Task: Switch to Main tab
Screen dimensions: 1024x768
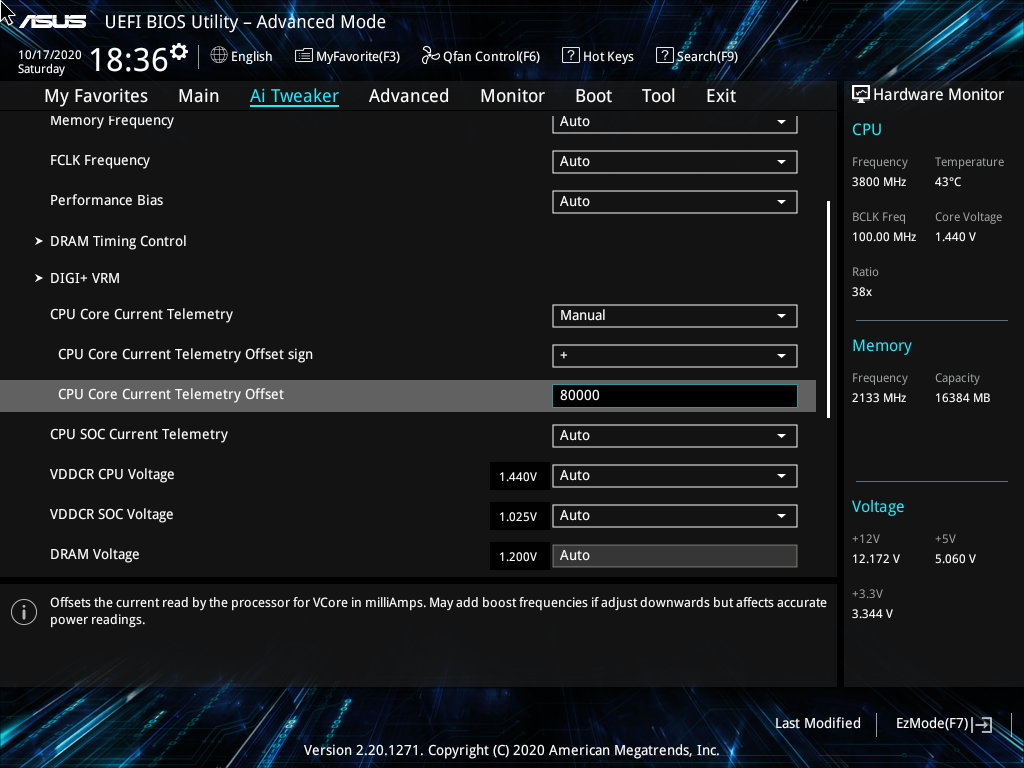Action: [199, 96]
